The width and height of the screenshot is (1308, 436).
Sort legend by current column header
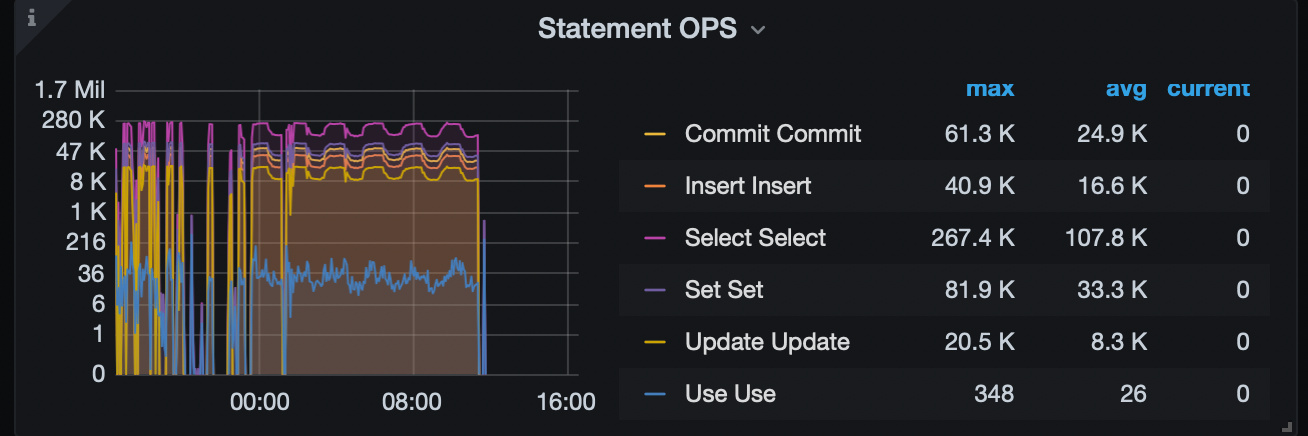(1208, 89)
